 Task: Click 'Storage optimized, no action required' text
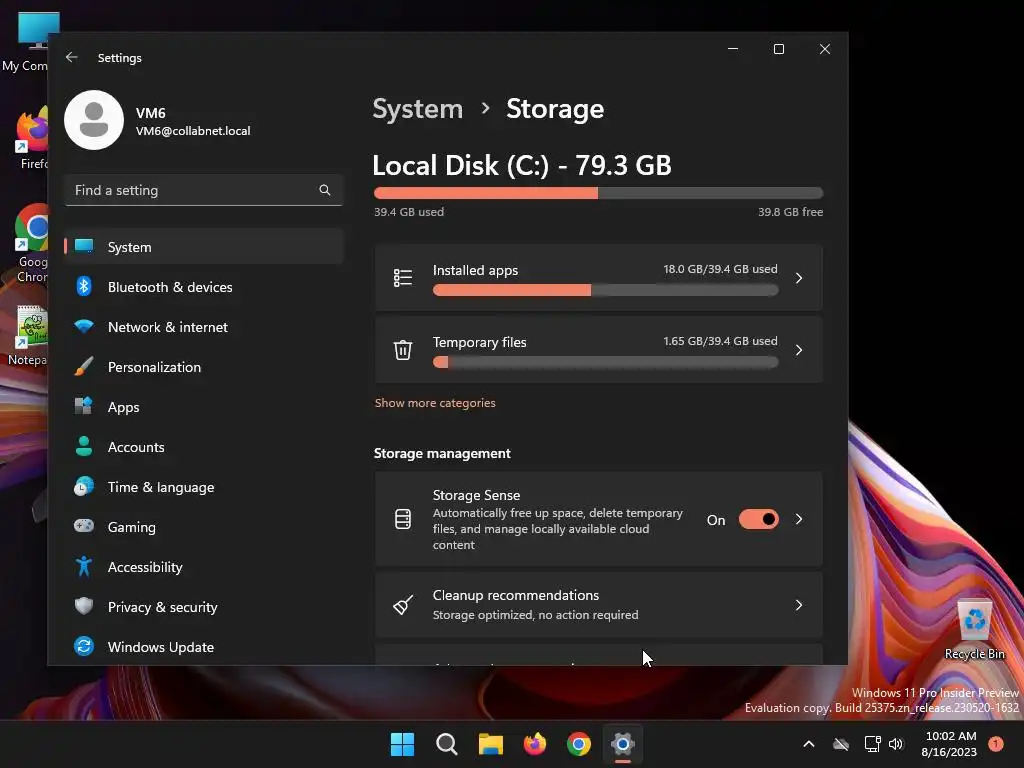536,615
